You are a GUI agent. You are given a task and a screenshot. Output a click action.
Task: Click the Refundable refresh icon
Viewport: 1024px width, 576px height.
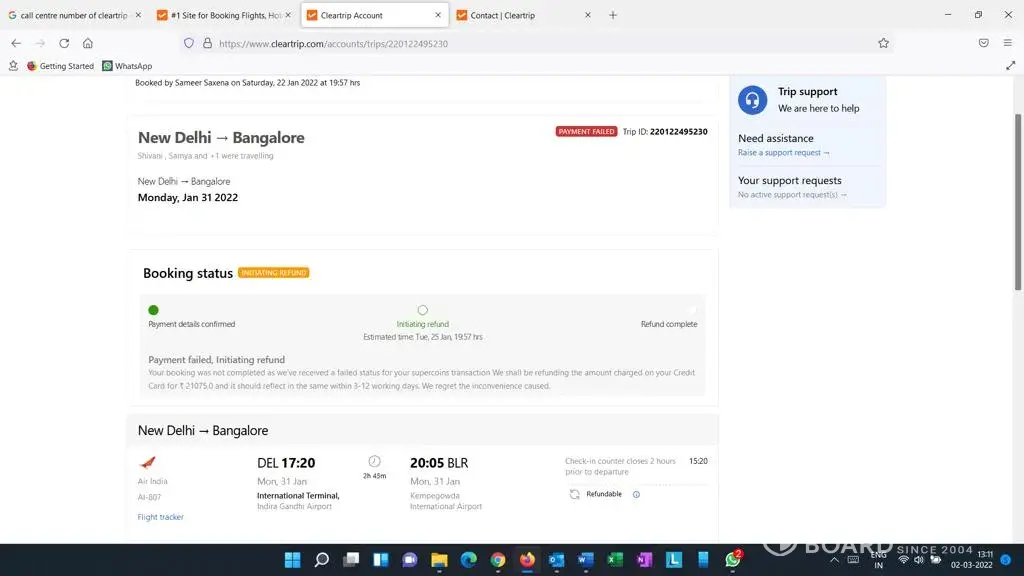click(574, 494)
